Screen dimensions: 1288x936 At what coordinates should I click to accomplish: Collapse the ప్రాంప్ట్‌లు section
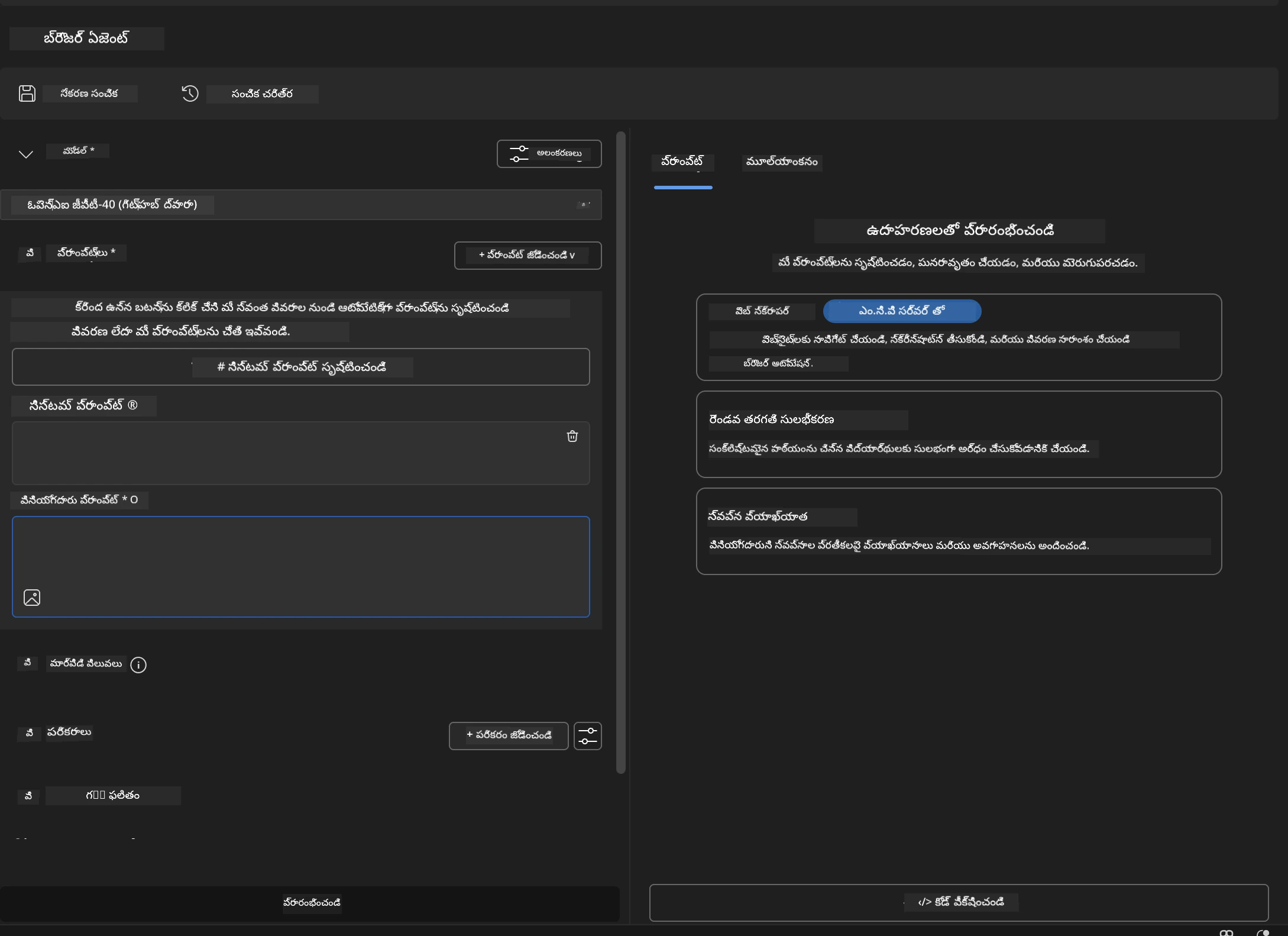tap(30, 253)
